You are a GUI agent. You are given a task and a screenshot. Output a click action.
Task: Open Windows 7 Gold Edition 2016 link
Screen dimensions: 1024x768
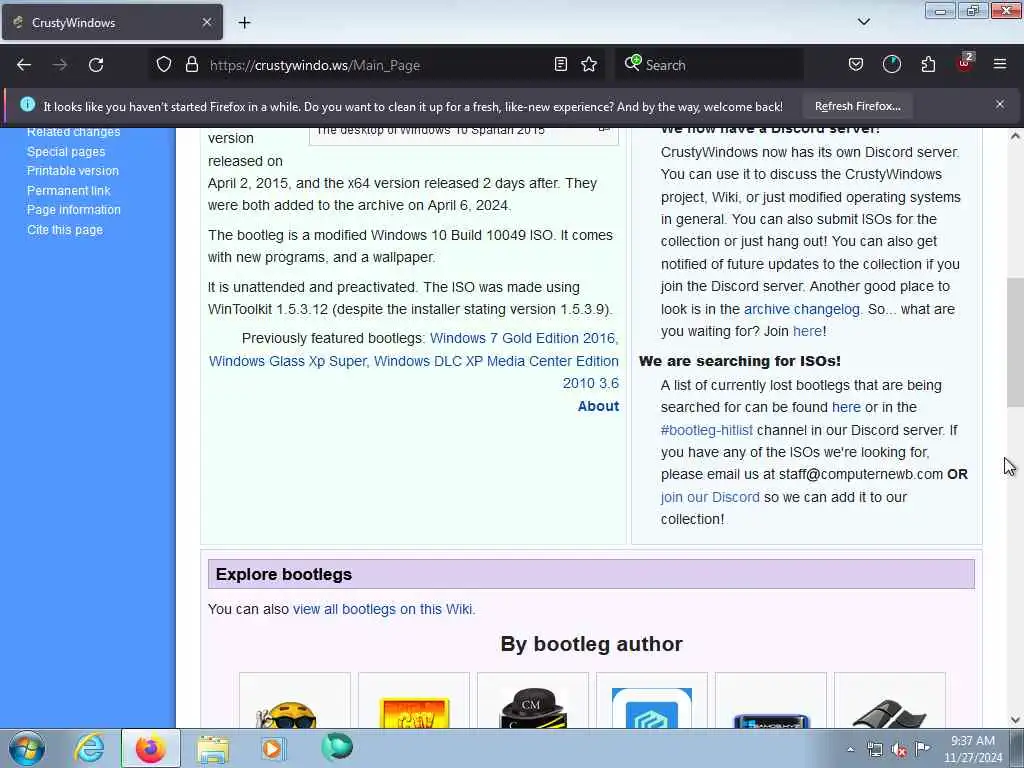tap(522, 338)
